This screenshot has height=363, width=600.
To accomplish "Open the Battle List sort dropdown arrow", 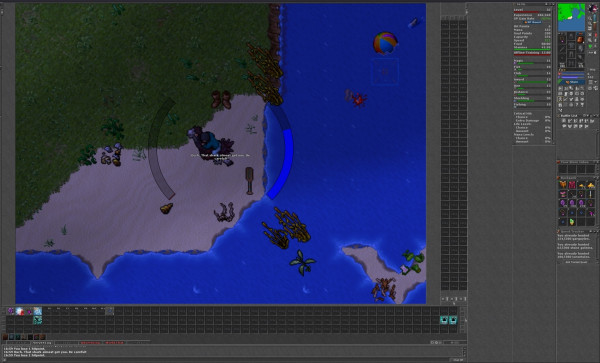I will tap(588, 116).
